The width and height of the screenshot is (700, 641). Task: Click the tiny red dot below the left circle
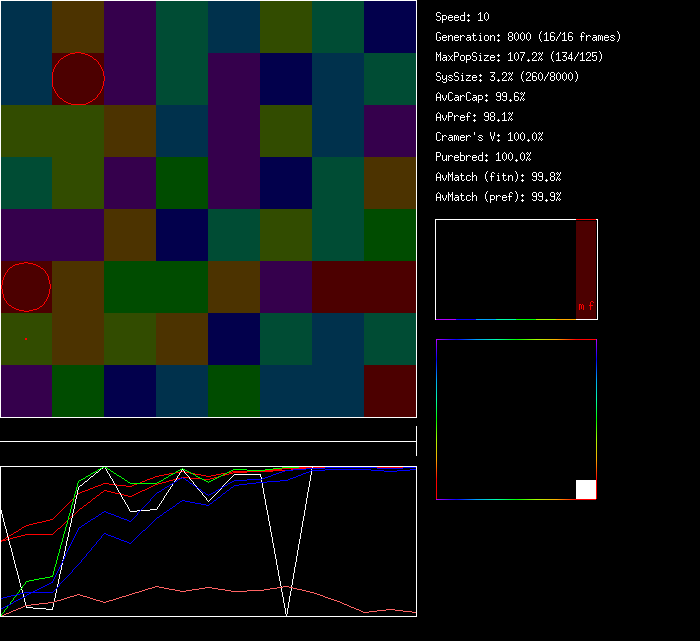[26, 339]
